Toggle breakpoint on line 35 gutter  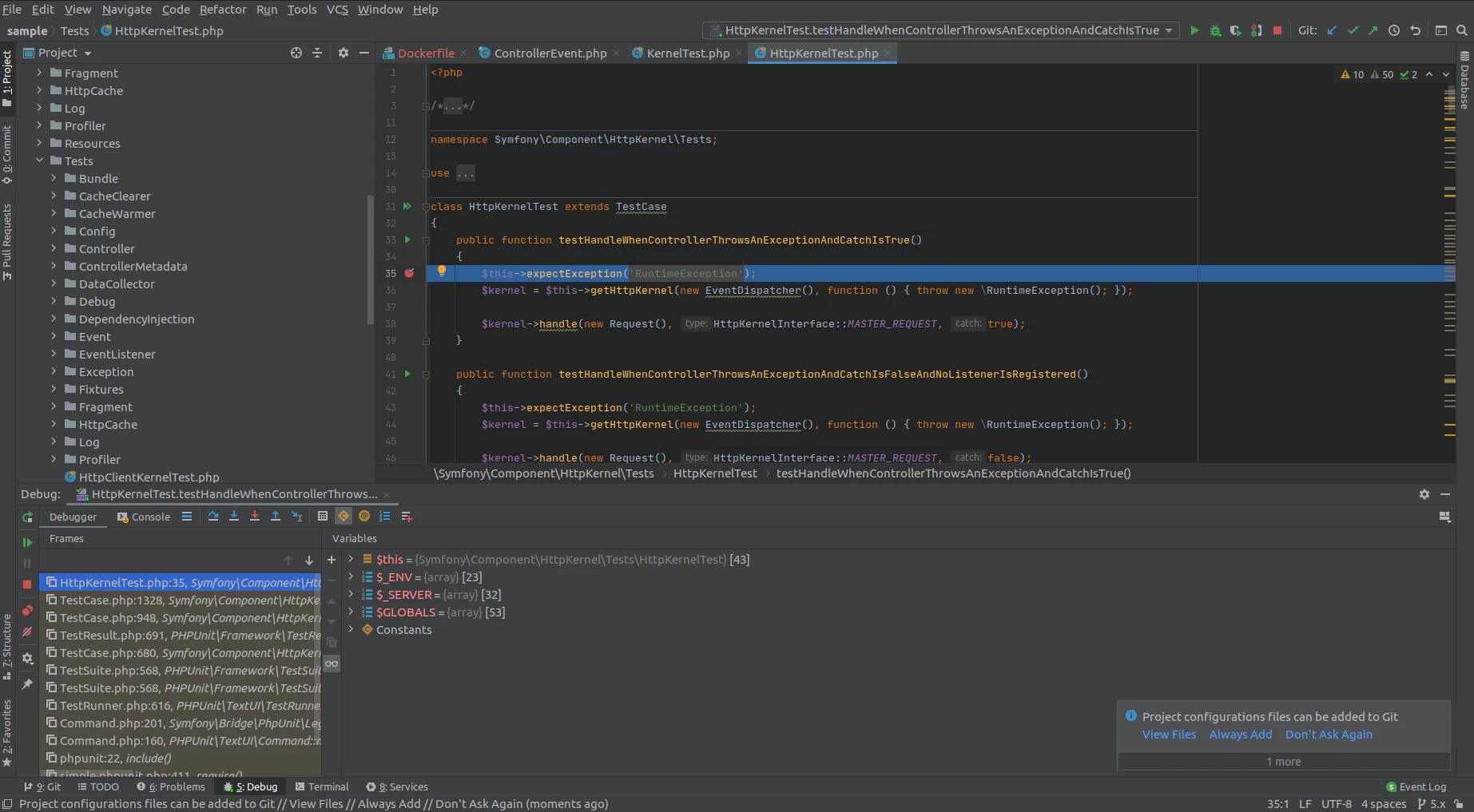(x=410, y=273)
